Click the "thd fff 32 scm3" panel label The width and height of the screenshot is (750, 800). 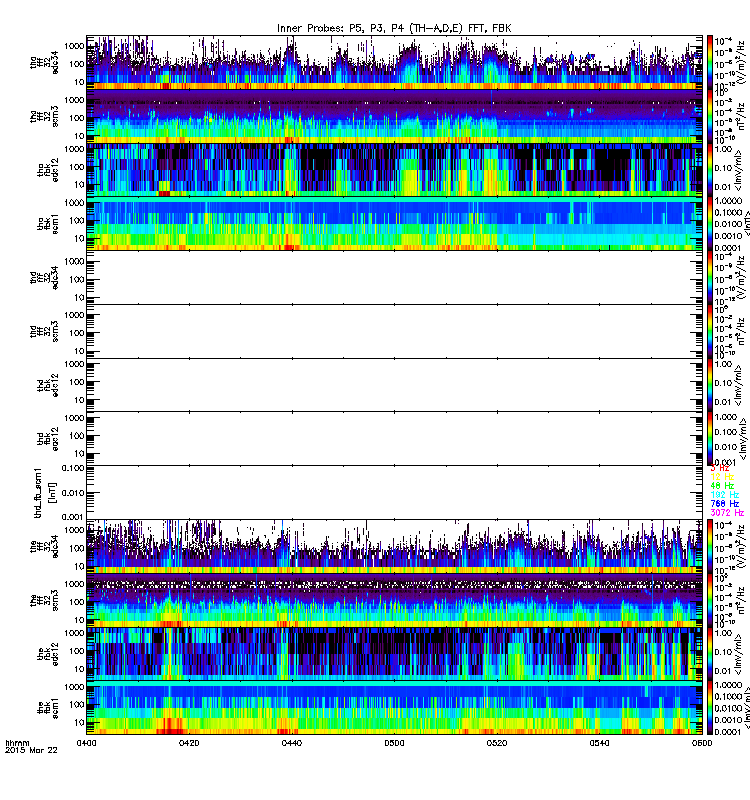[44, 332]
